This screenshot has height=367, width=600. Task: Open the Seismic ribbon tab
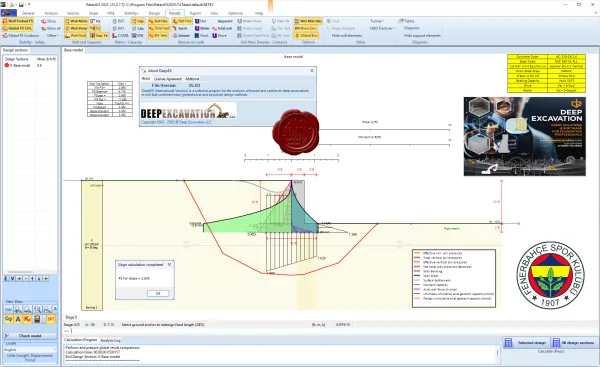click(x=73, y=13)
